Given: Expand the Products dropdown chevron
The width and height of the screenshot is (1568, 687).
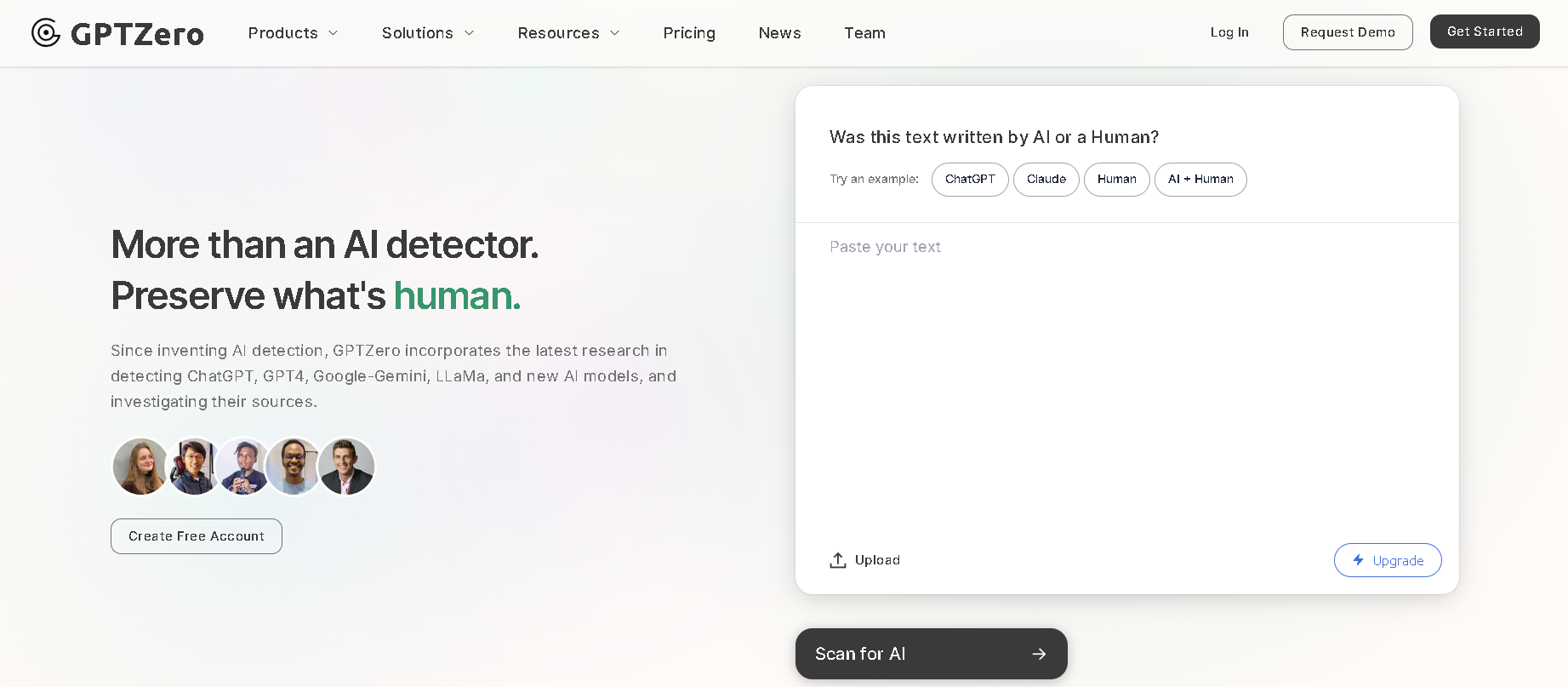Looking at the screenshot, I should [334, 33].
